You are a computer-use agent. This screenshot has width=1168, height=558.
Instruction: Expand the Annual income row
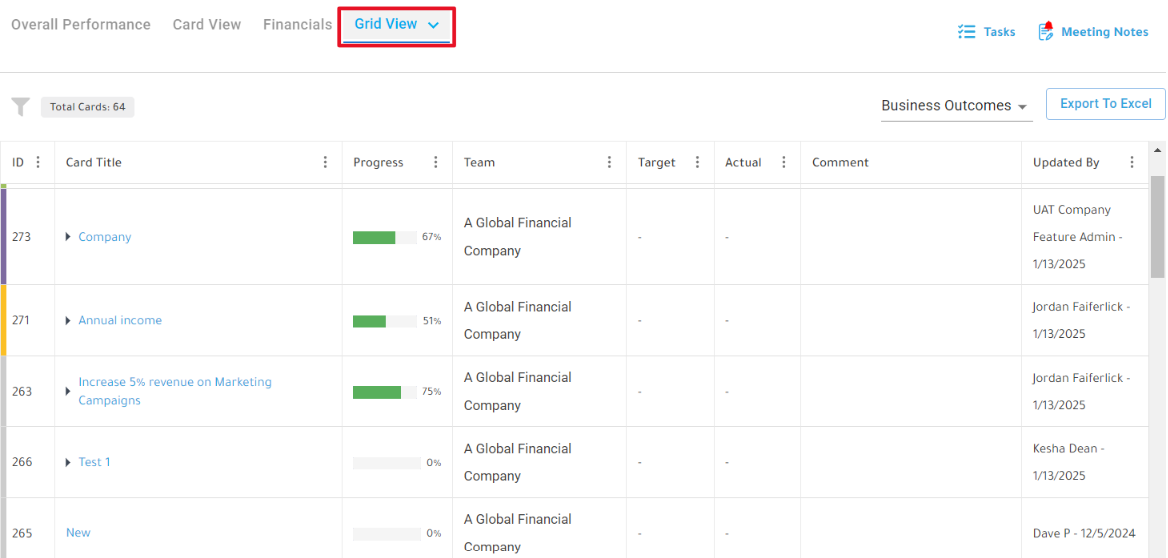[x=68, y=320]
